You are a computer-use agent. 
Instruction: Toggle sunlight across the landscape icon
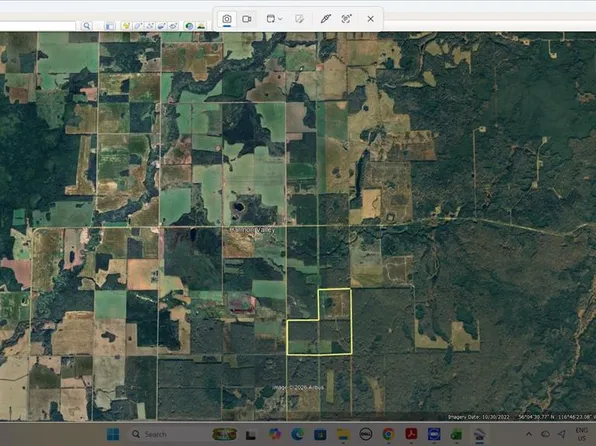click(x=201, y=26)
